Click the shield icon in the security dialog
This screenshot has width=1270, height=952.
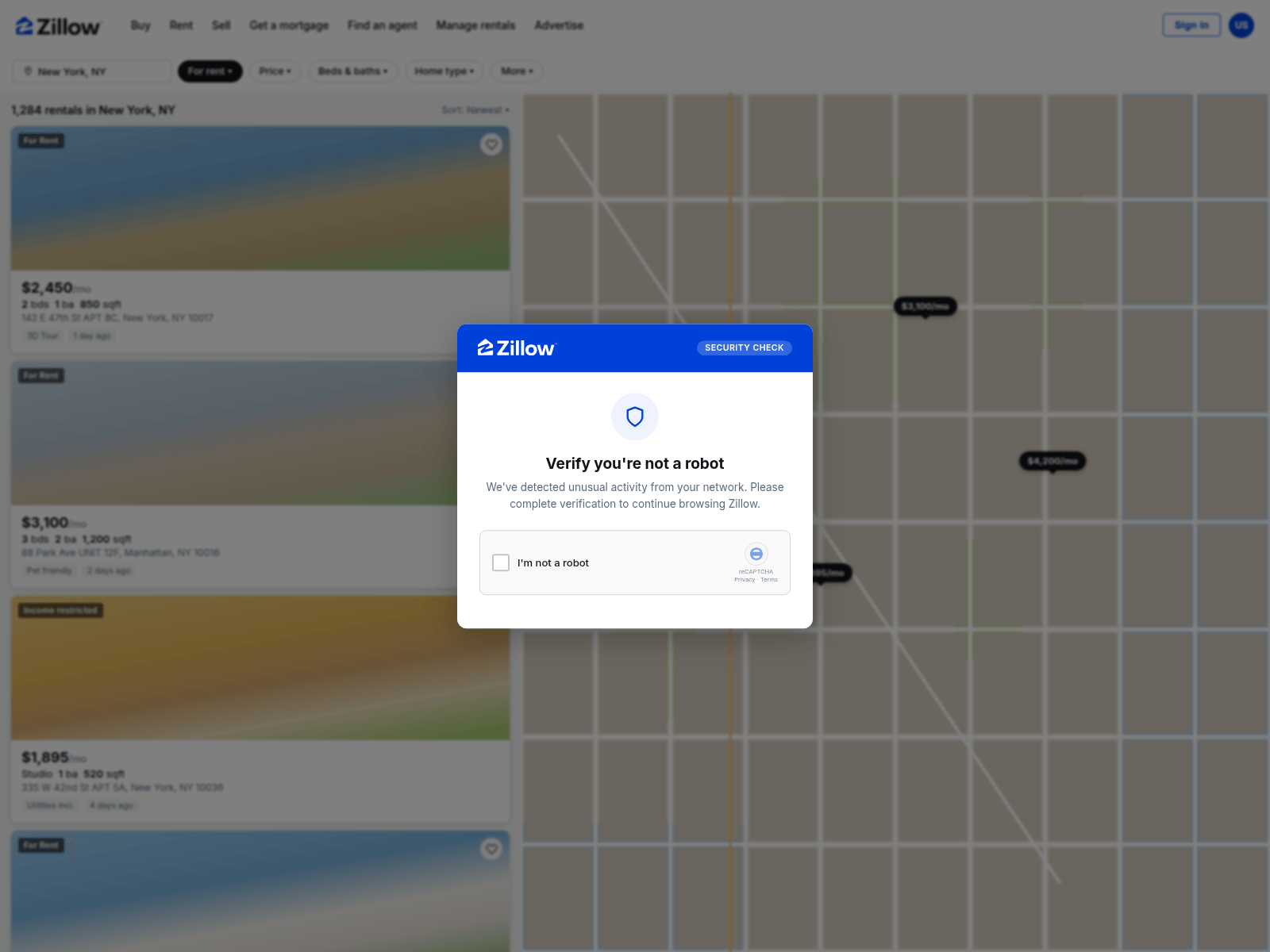click(635, 416)
